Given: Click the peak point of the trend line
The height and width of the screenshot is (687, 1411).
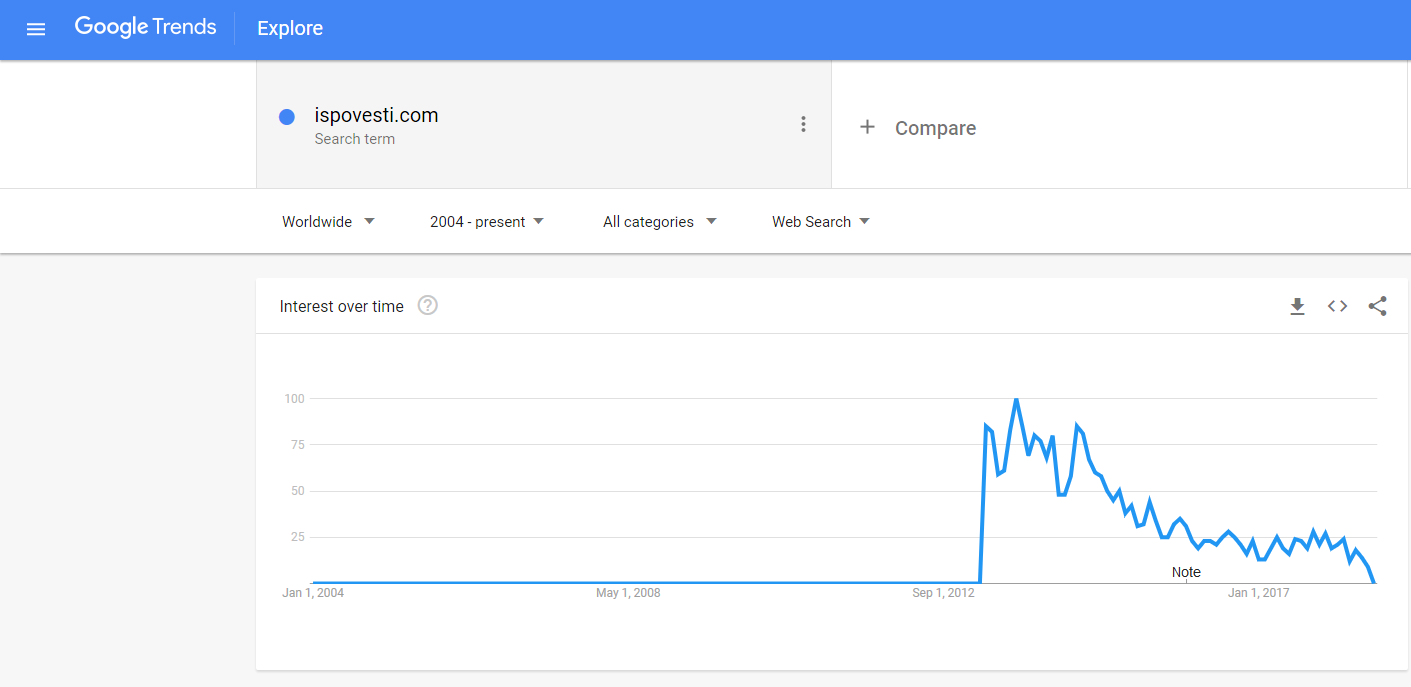Looking at the screenshot, I should click(x=1016, y=399).
